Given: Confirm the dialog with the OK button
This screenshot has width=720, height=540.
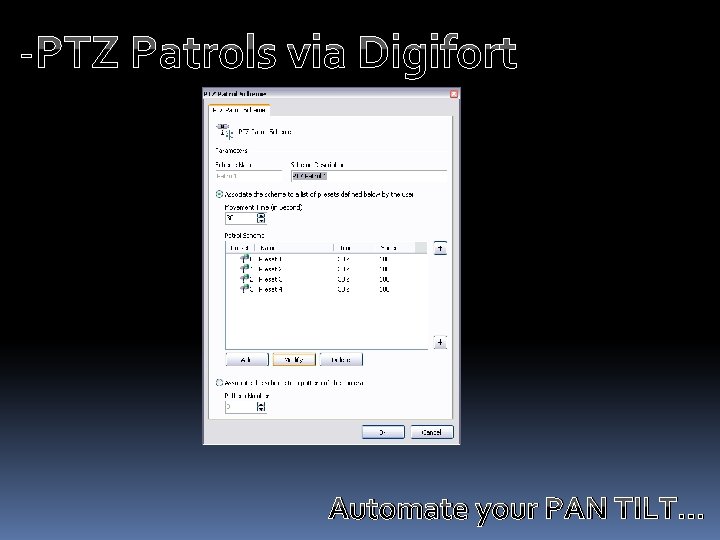Looking at the screenshot, I should tap(383, 432).
